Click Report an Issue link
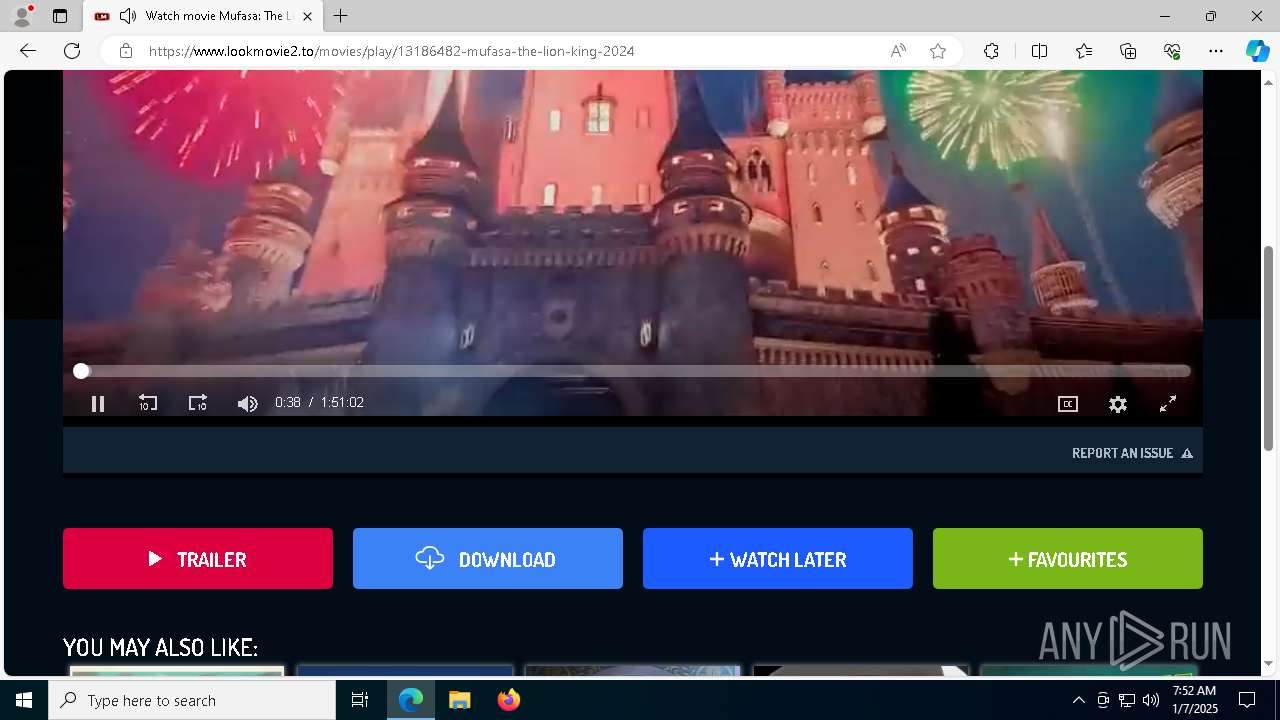Viewport: 1280px width, 720px height. [1132, 453]
